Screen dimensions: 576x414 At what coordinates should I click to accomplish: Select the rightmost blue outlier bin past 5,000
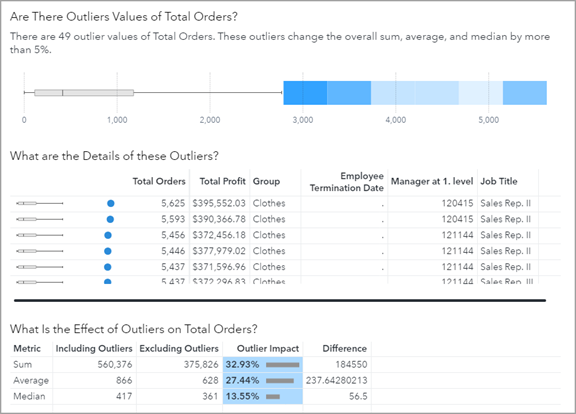click(525, 93)
